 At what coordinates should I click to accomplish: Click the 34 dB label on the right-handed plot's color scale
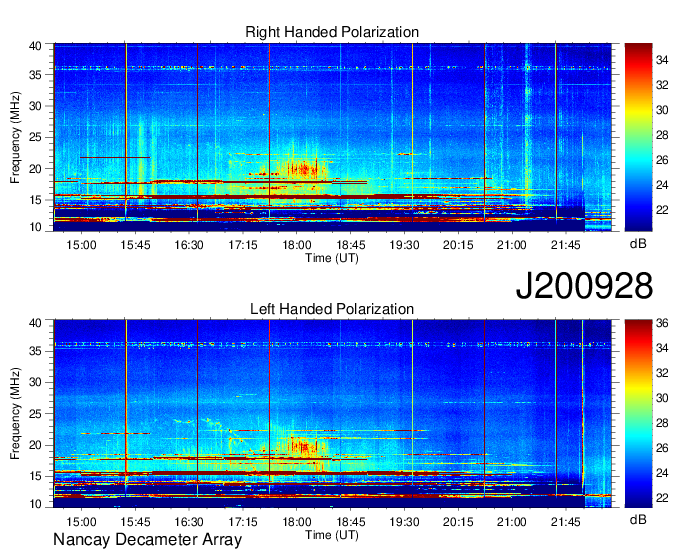tap(662, 60)
